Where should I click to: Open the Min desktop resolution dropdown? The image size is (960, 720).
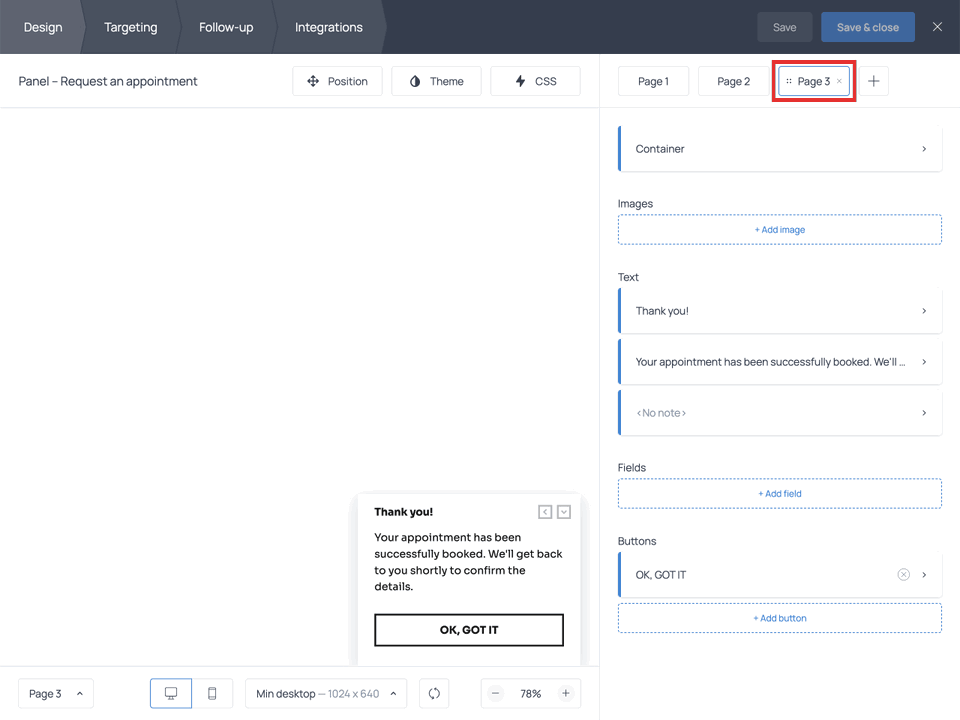click(326, 693)
